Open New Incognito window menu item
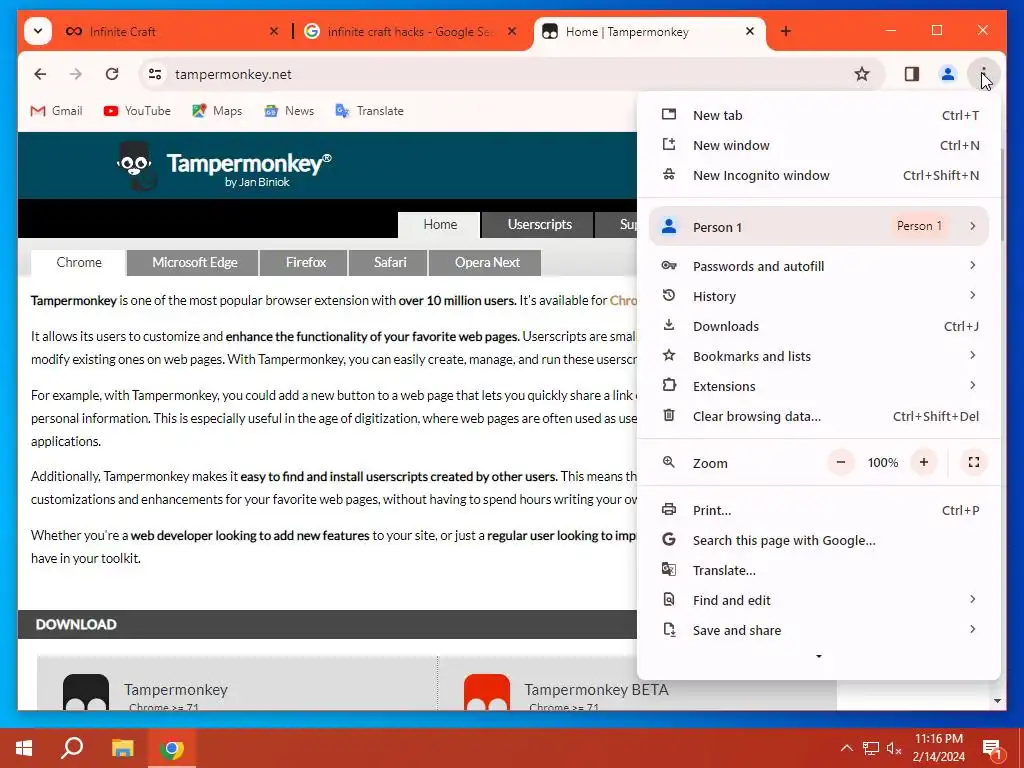 point(819,176)
